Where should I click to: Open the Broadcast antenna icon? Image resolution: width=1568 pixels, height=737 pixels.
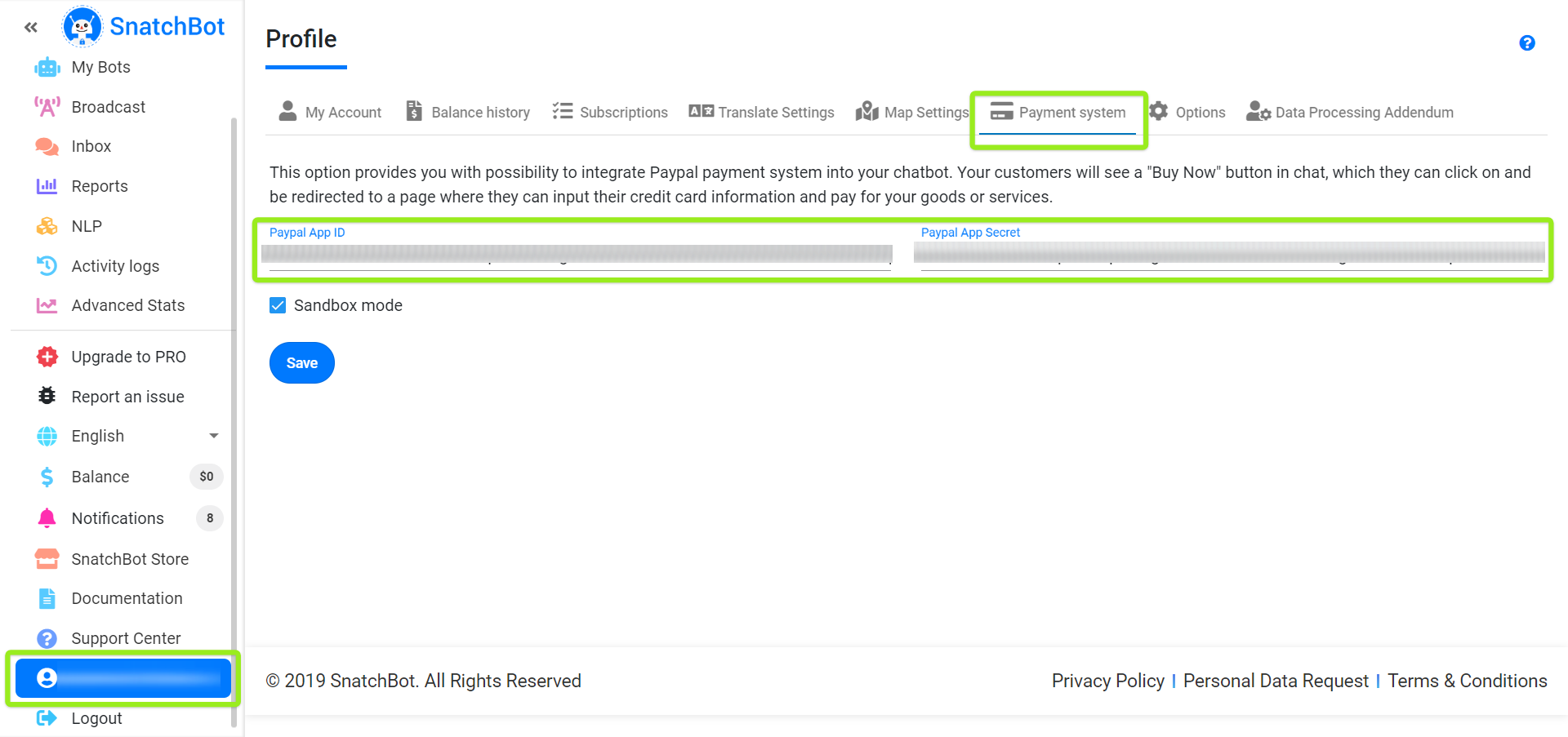pos(47,107)
